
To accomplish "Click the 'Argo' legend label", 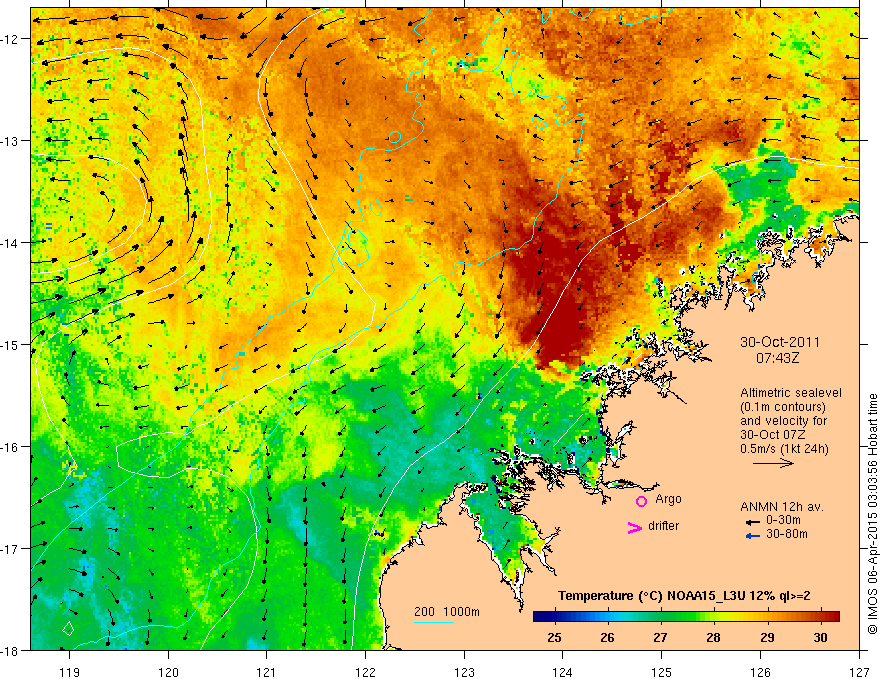I will (668, 499).
